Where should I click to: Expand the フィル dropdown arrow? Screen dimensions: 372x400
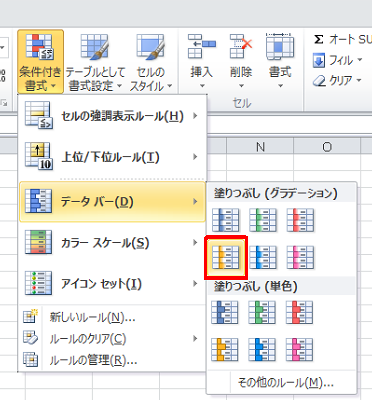pyautogui.click(x=360, y=60)
